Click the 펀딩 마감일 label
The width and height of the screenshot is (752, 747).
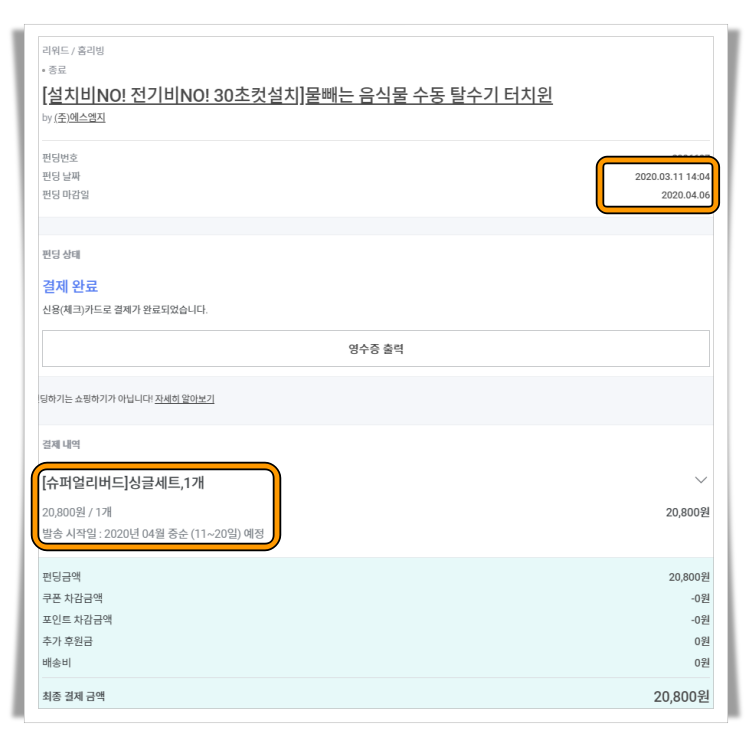[x=66, y=194]
